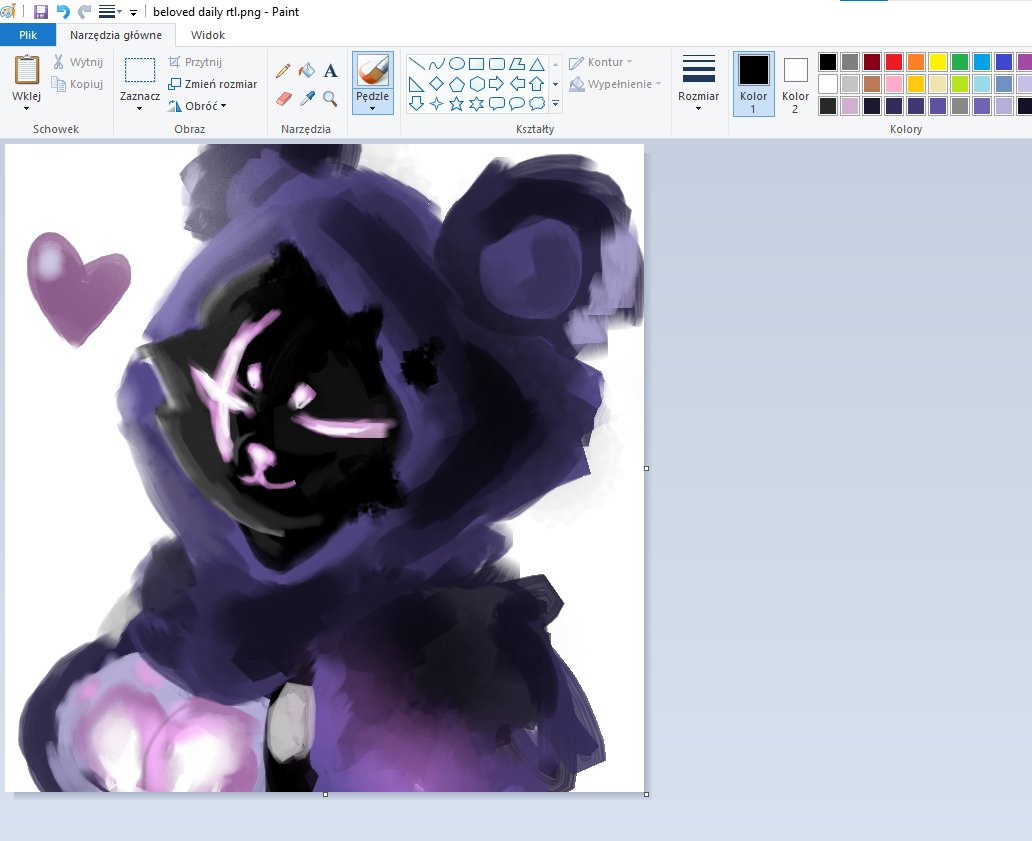
Task: Choose the Pentagon shape
Action: pyautogui.click(x=457, y=84)
